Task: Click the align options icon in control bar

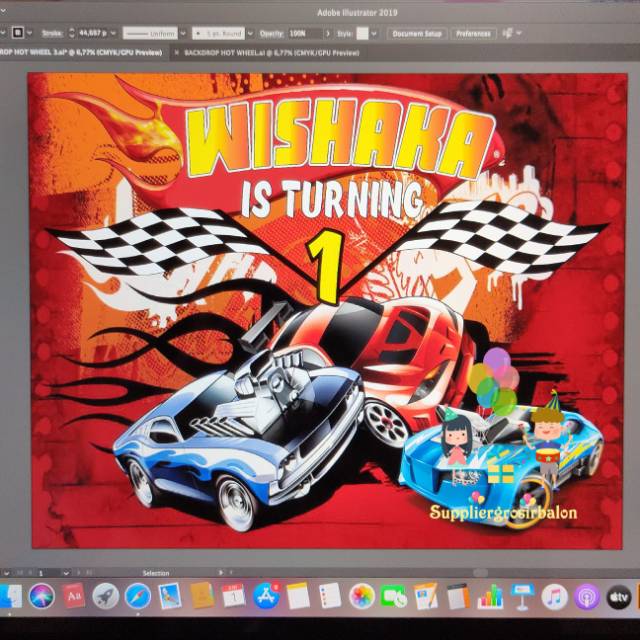Action: pos(508,33)
